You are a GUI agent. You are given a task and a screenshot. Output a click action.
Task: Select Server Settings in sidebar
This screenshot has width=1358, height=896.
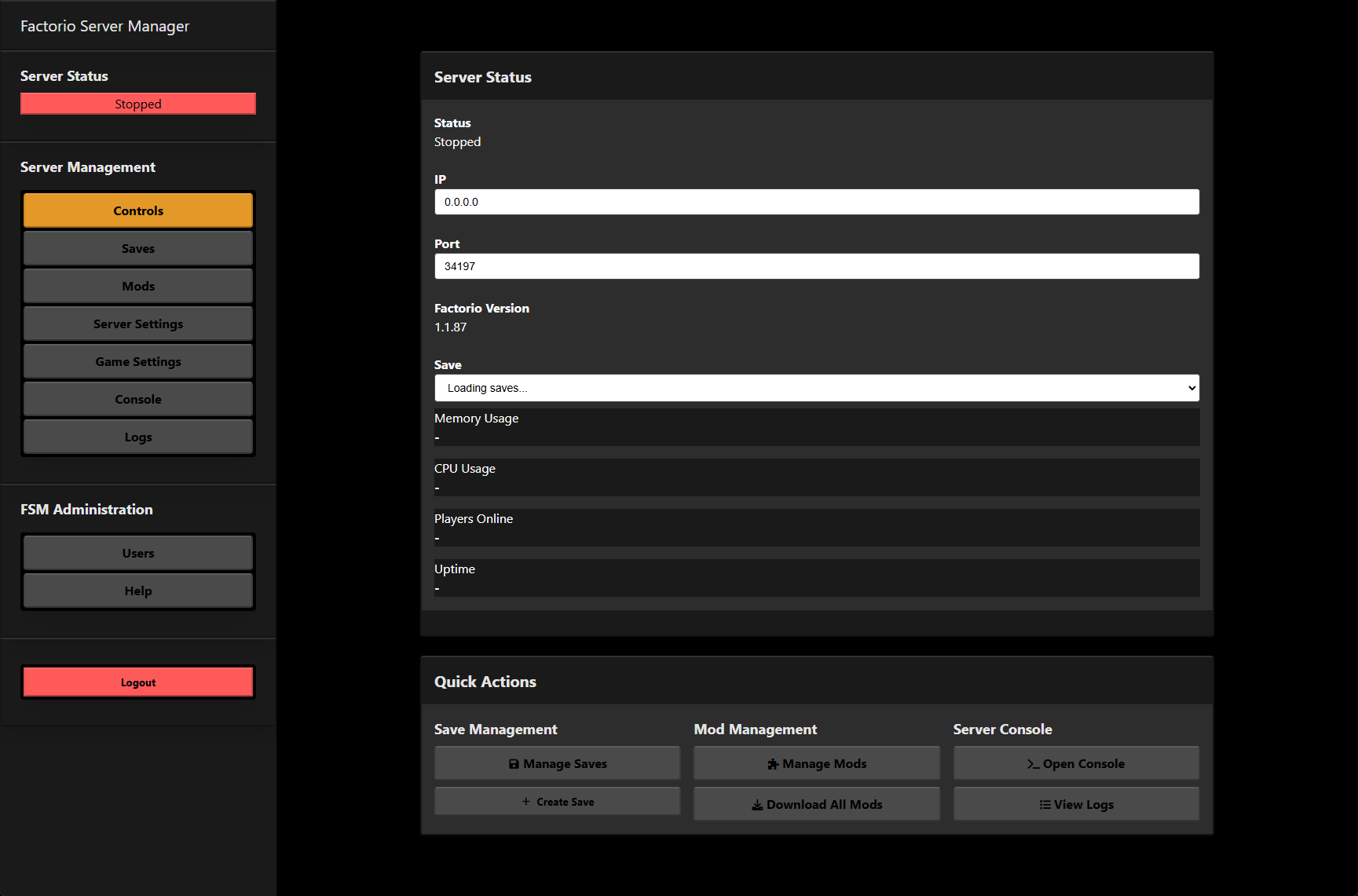pos(138,324)
